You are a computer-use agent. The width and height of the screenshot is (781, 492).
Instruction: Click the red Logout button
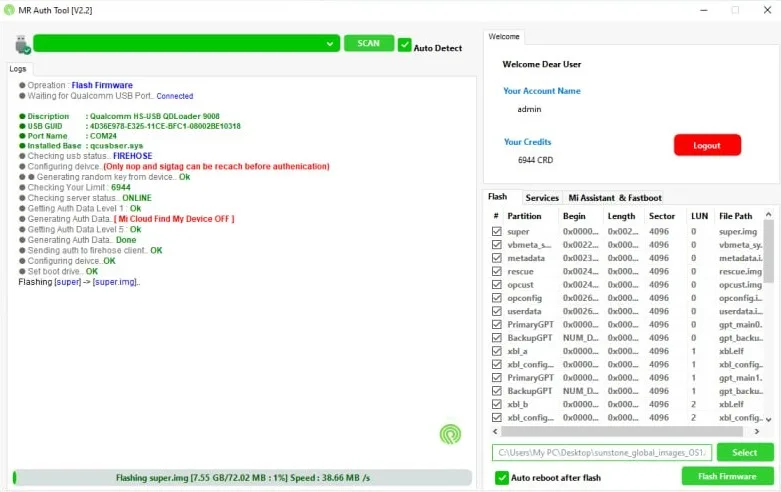point(707,145)
